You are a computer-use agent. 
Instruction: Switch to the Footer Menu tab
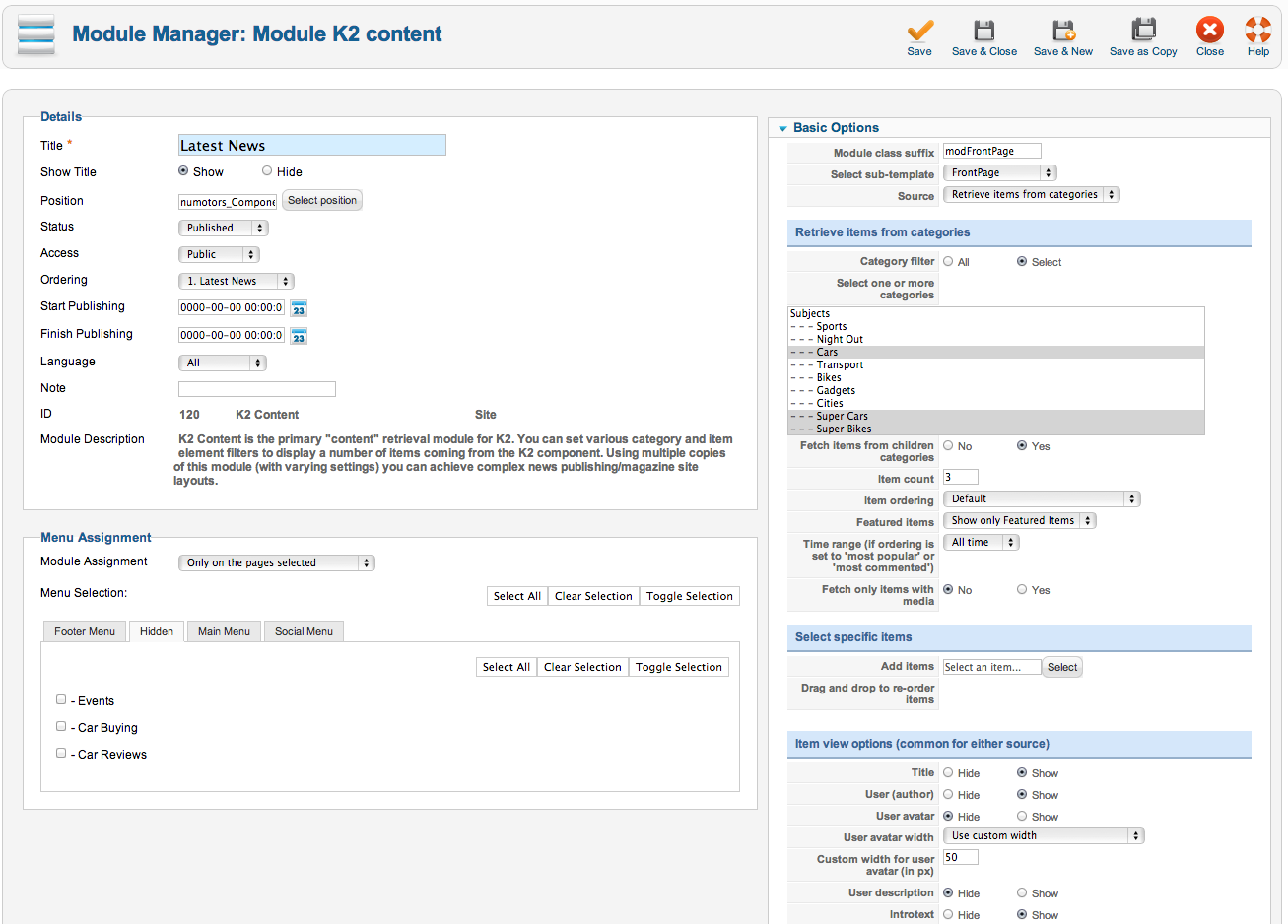point(85,631)
